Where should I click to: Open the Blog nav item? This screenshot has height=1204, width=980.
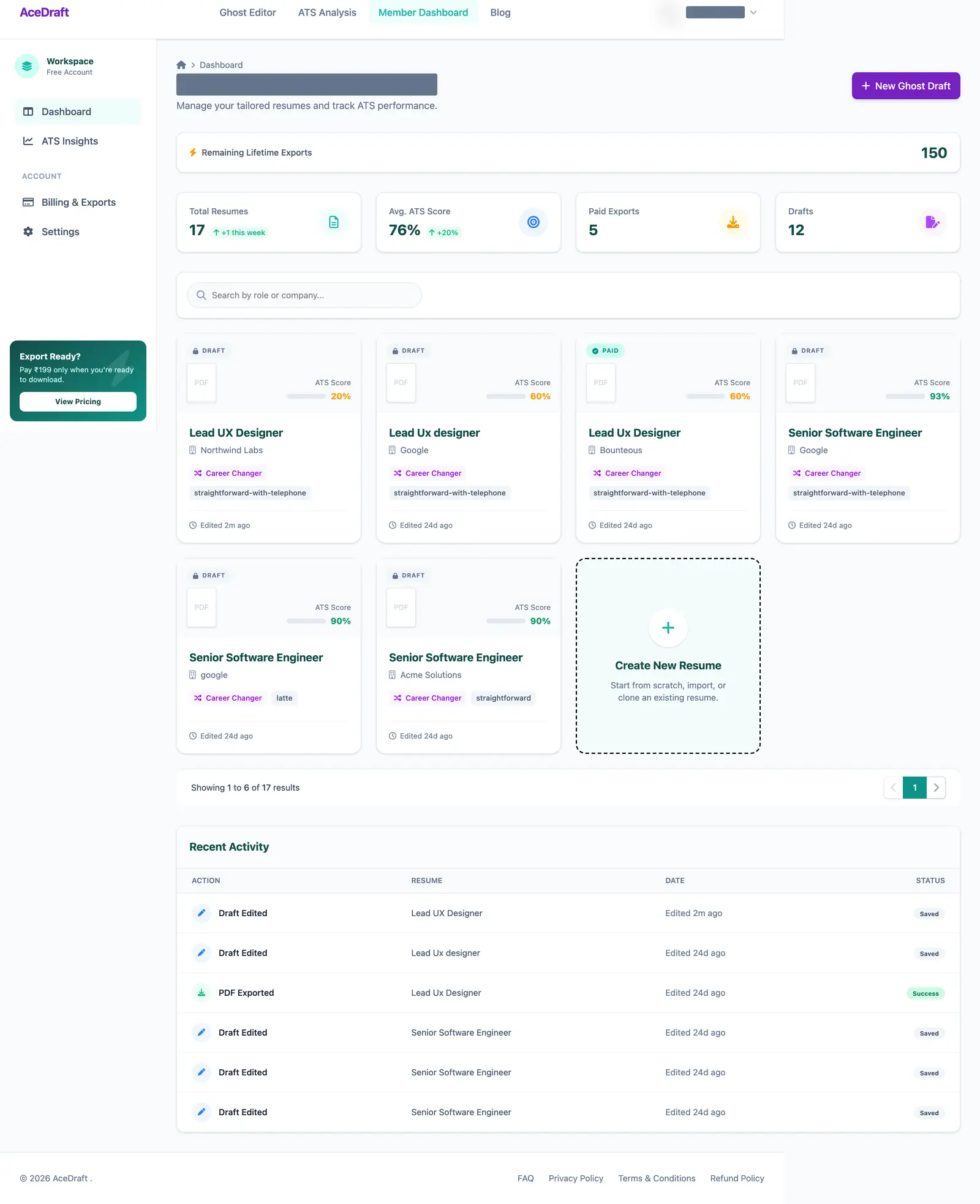coord(500,12)
